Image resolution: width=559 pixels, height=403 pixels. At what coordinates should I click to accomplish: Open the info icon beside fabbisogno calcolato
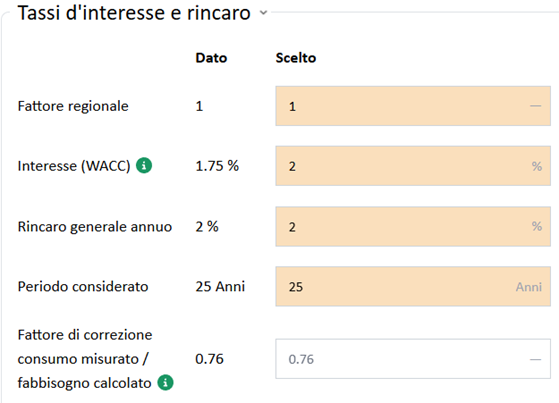click(x=165, y=383)
